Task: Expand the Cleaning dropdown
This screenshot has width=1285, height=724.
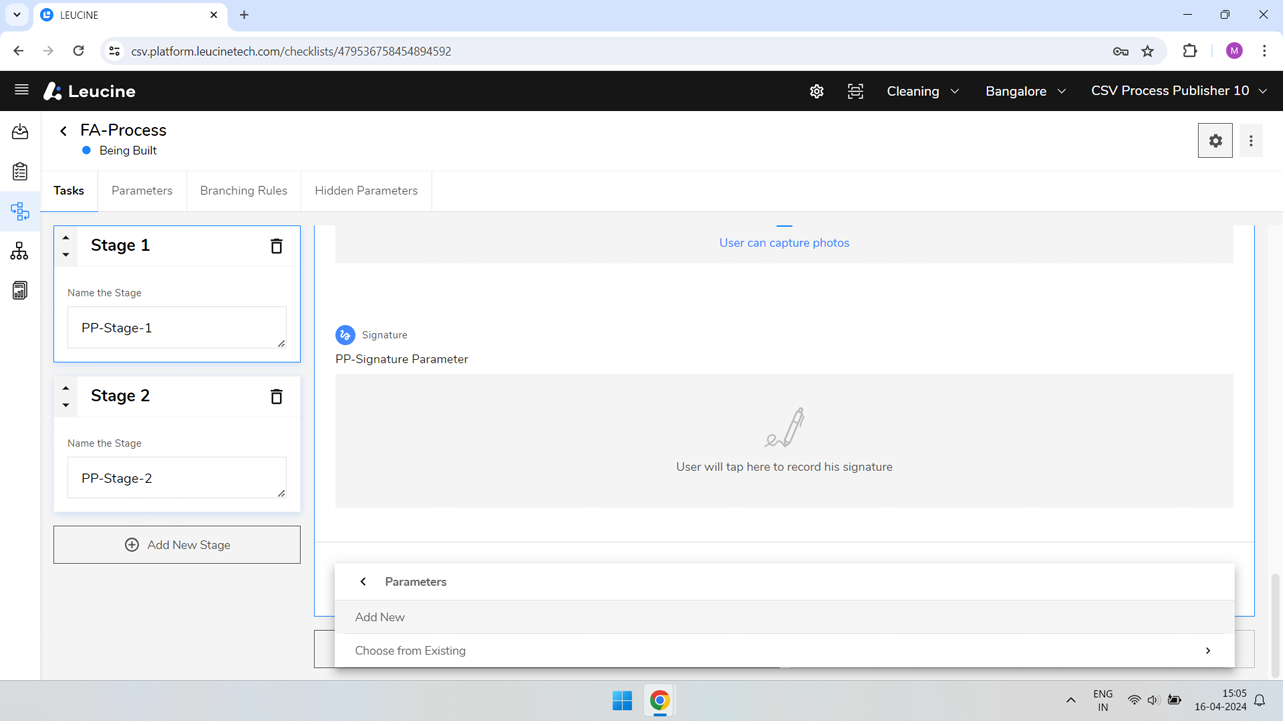Action: 922,91
